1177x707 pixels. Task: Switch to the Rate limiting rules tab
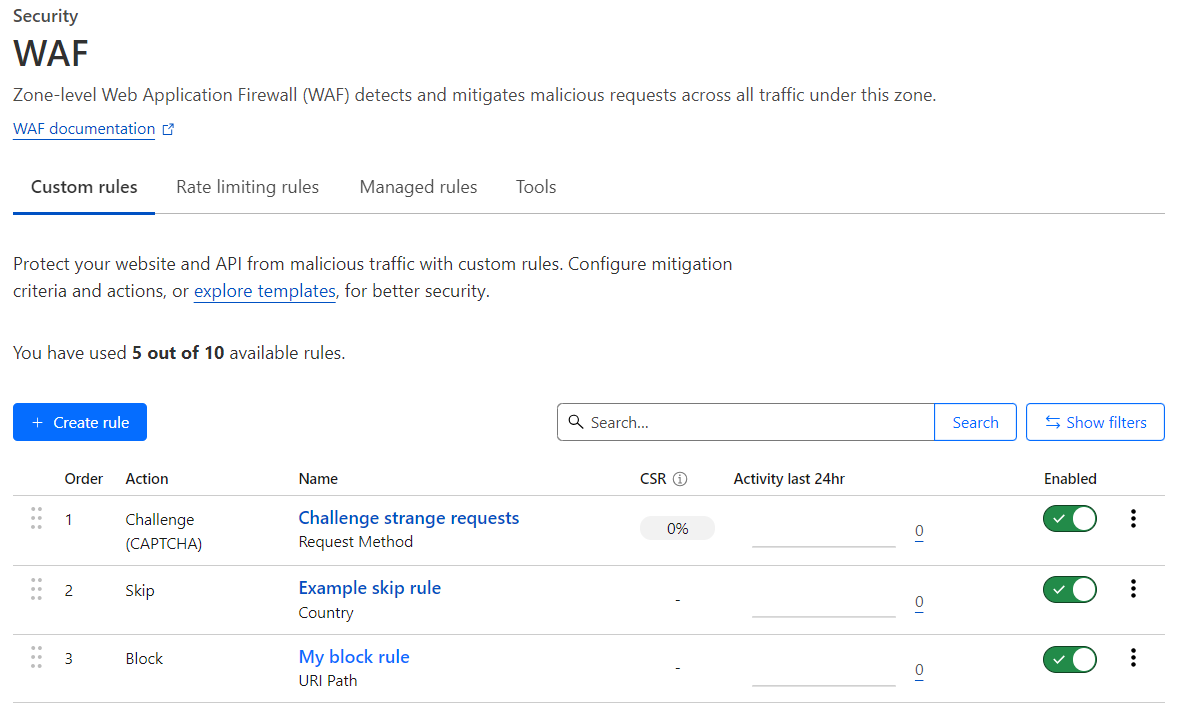coord(247,187)
